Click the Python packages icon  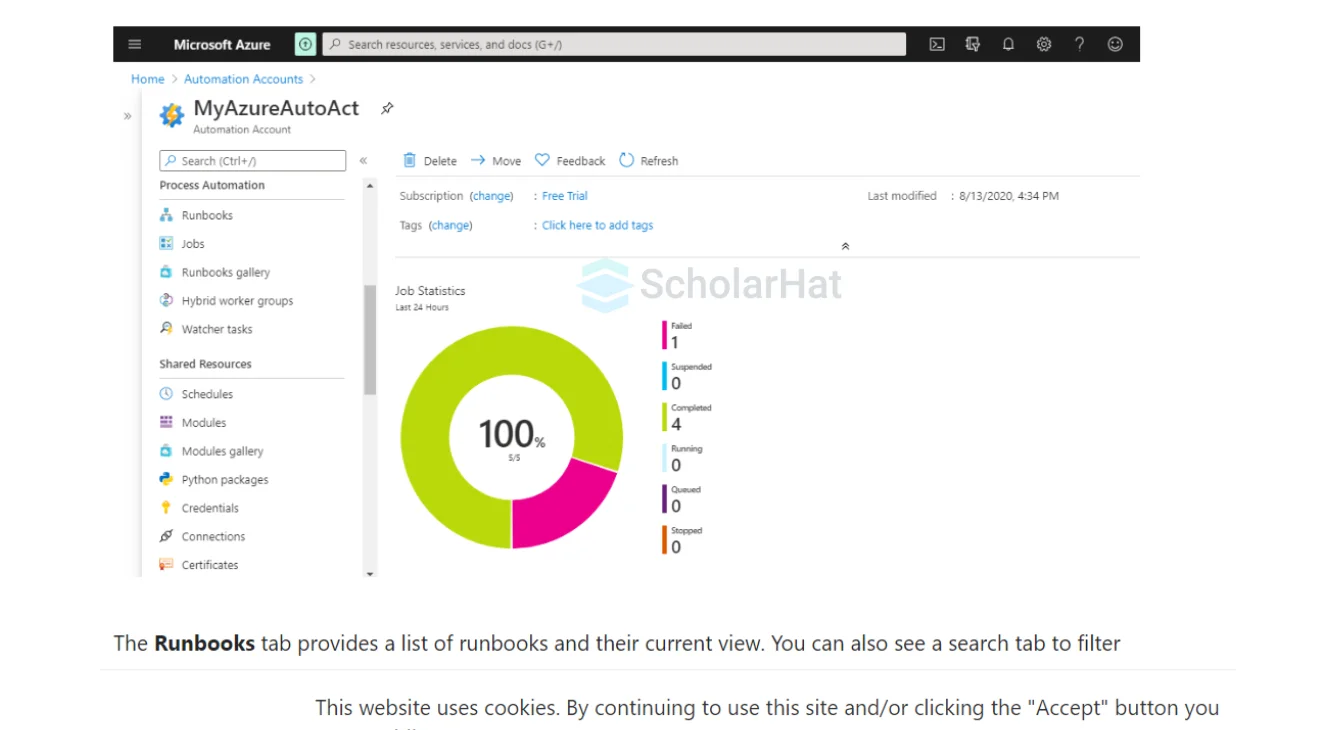coord(166,479)
